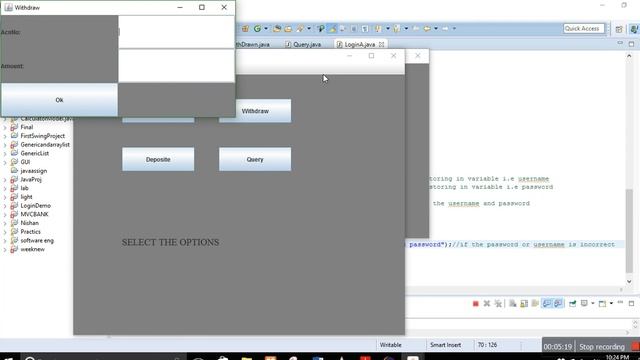This screenshot has width=640, height=360.
Task: Click the Open Task toolbar icon
Action: tap(288, 29)
